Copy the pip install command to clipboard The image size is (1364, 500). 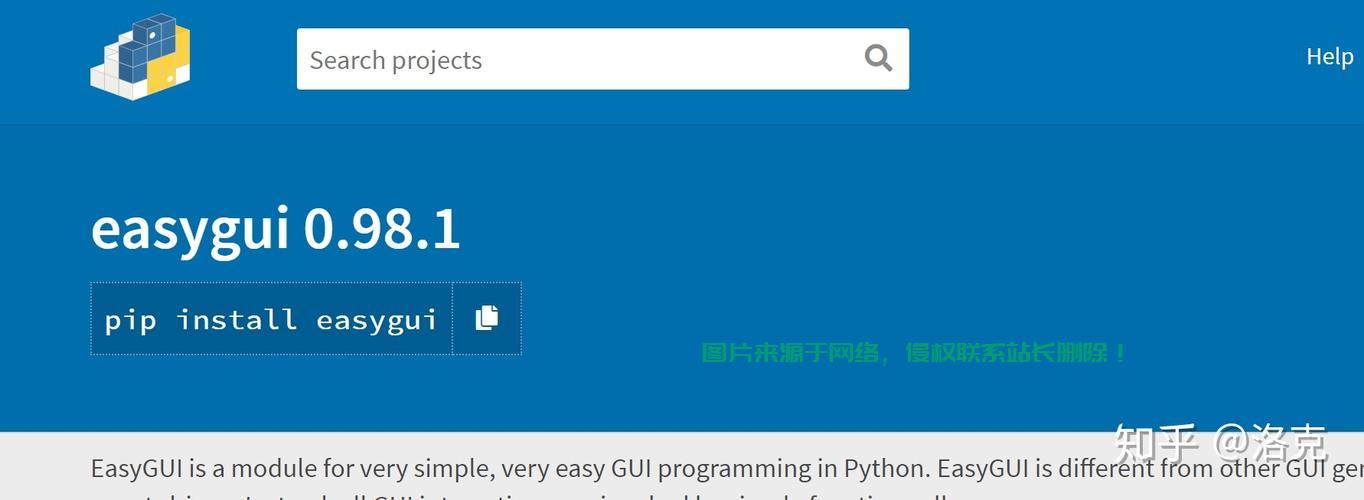tap(487, 318)
